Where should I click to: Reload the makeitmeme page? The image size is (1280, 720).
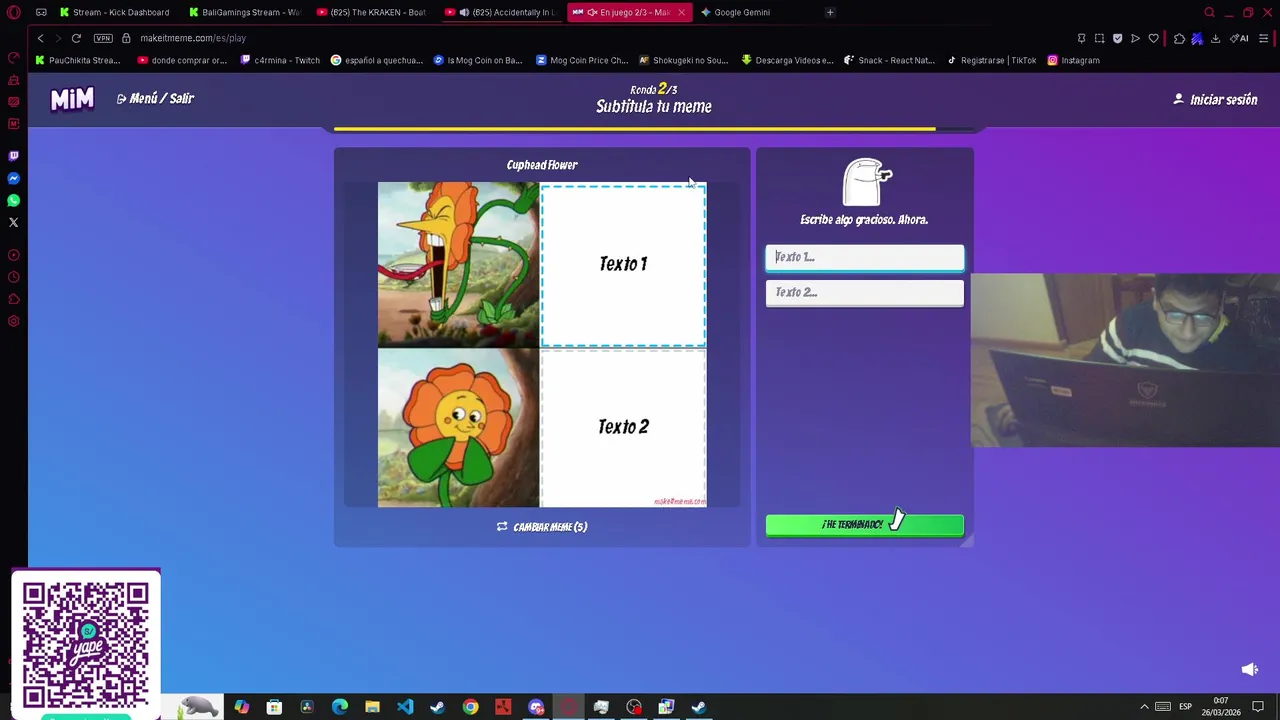pos(76,38)
